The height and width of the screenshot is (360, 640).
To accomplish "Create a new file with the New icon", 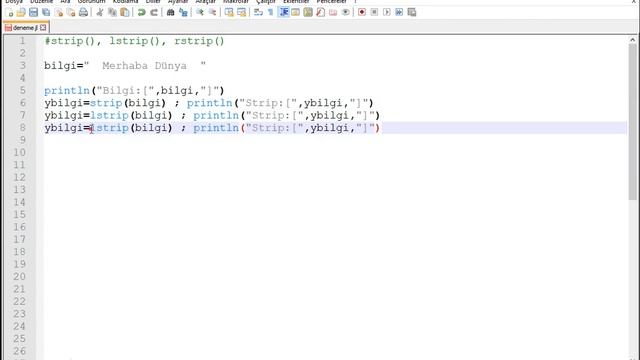I will coord(9,12).
